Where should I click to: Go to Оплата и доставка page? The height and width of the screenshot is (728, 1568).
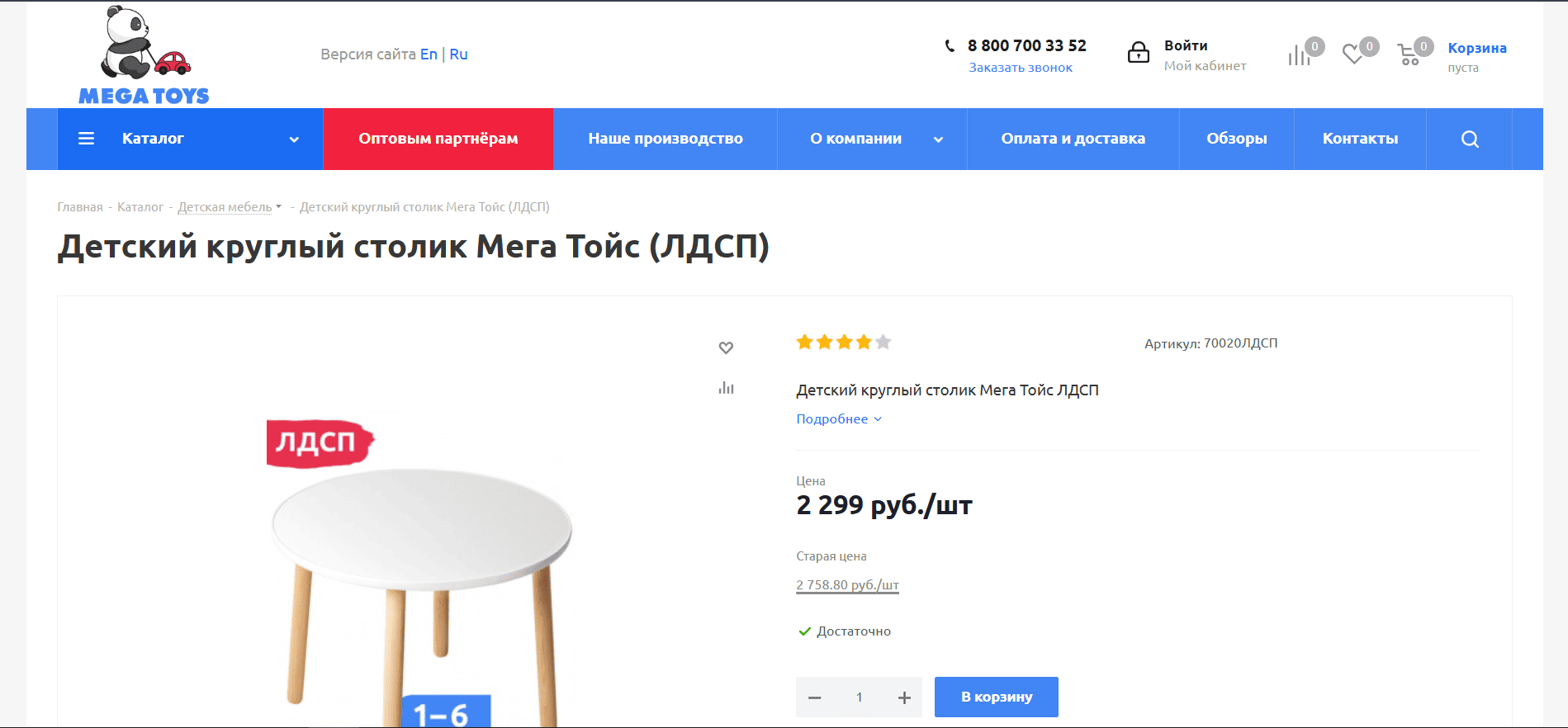[1073, 139]
